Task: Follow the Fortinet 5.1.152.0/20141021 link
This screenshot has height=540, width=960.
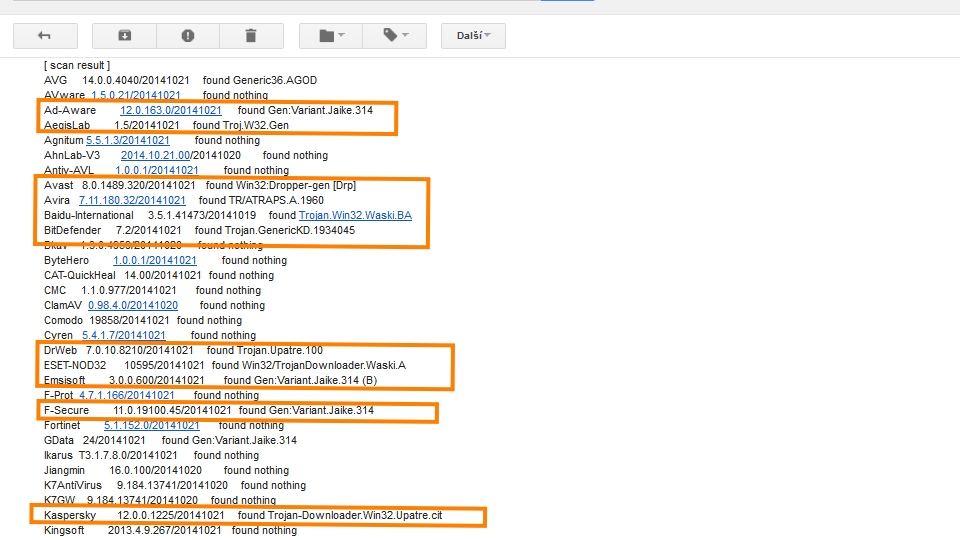Action: [x=152, y=425]
